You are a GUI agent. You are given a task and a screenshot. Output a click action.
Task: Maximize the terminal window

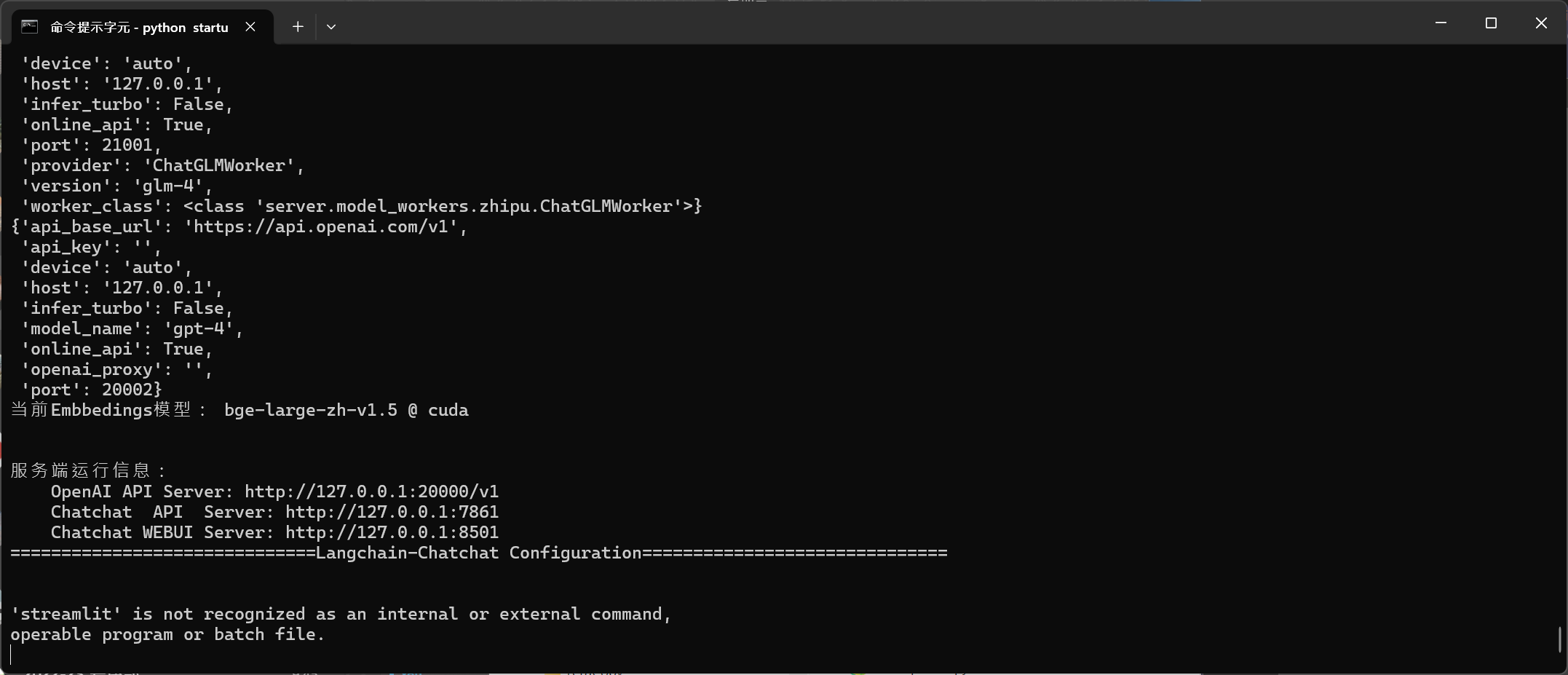tap(1491, 23)
